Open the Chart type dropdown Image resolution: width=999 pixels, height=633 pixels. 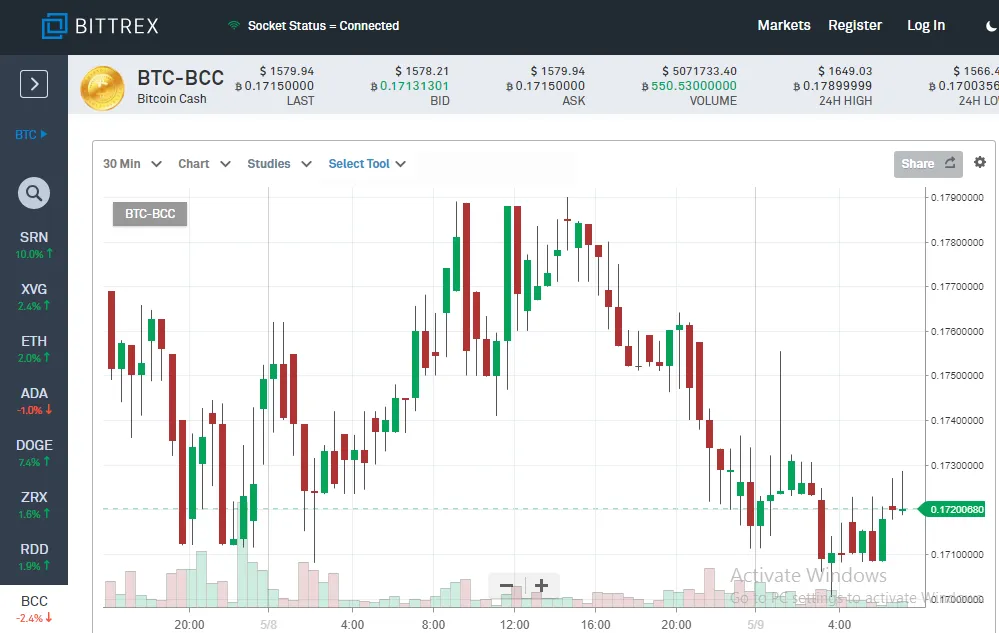204,164
